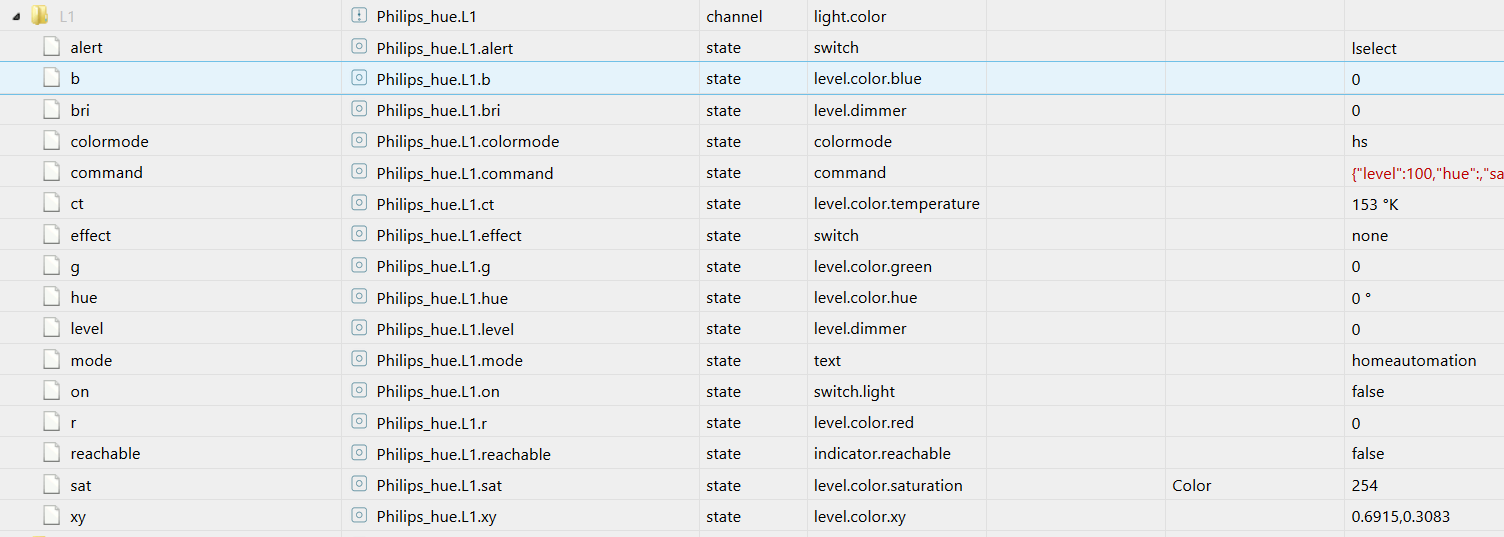Image resolution: width=1504 pixels, height=537 pixels.
Task: Click the state icon beside Philips_hue.L1.sat
Action: tap(359, 485)
